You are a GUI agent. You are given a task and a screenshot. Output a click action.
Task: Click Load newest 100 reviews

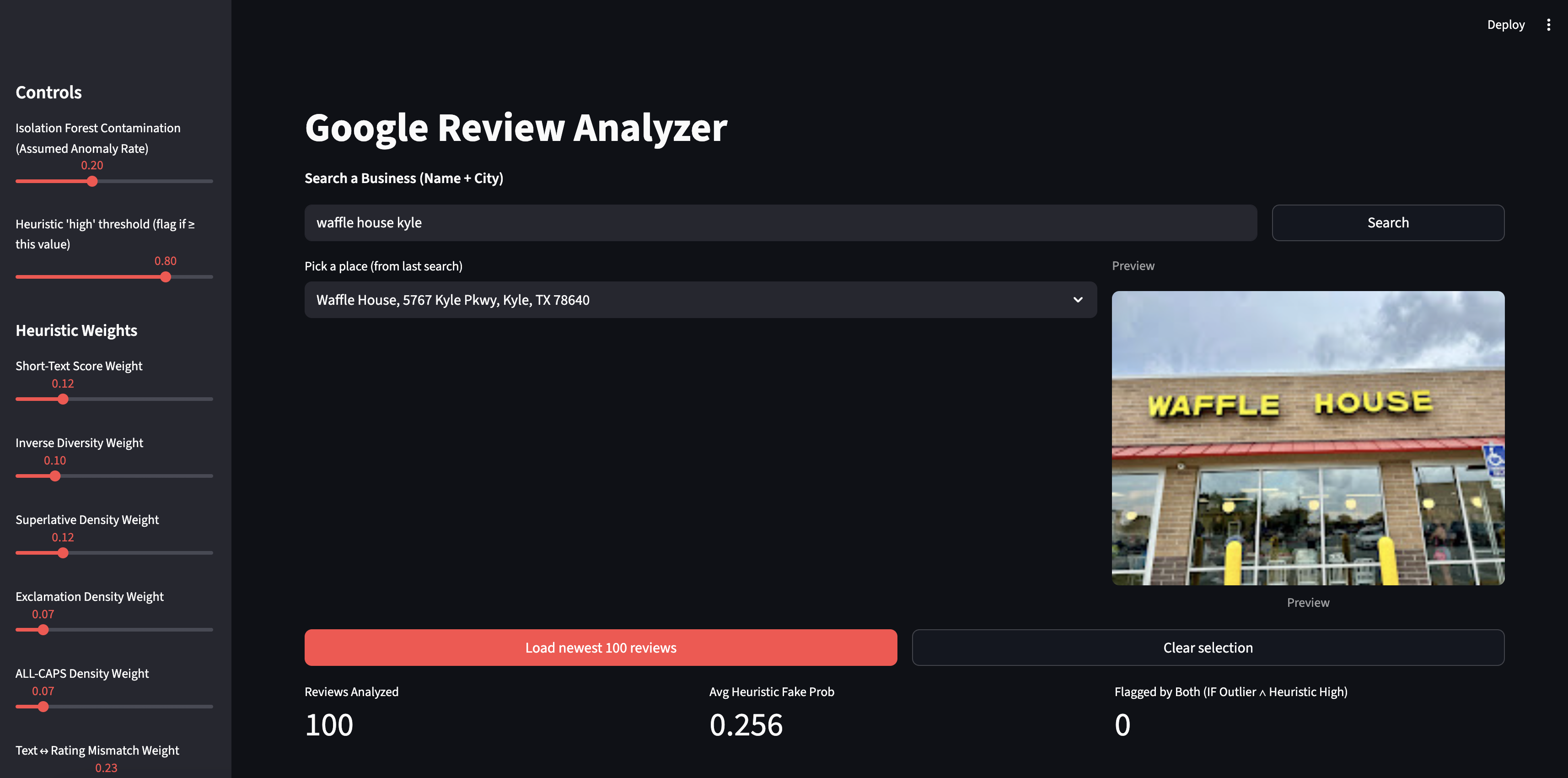(x=600, y=648)
